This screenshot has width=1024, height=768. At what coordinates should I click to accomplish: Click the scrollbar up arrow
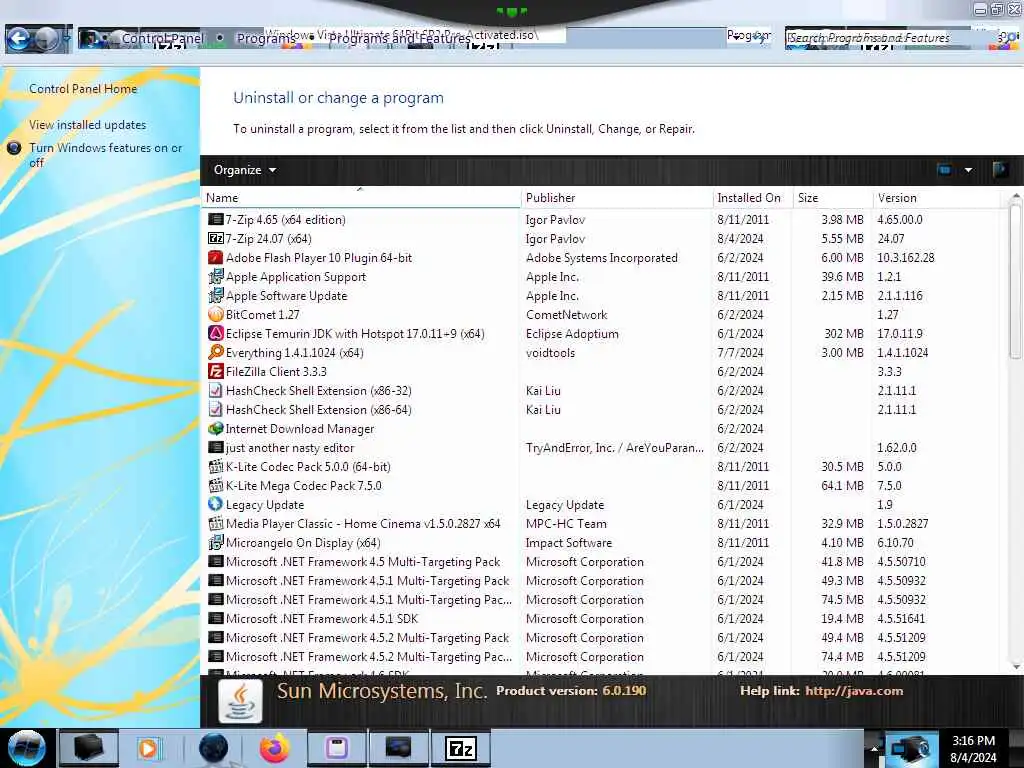click(x=1015, y=196)
